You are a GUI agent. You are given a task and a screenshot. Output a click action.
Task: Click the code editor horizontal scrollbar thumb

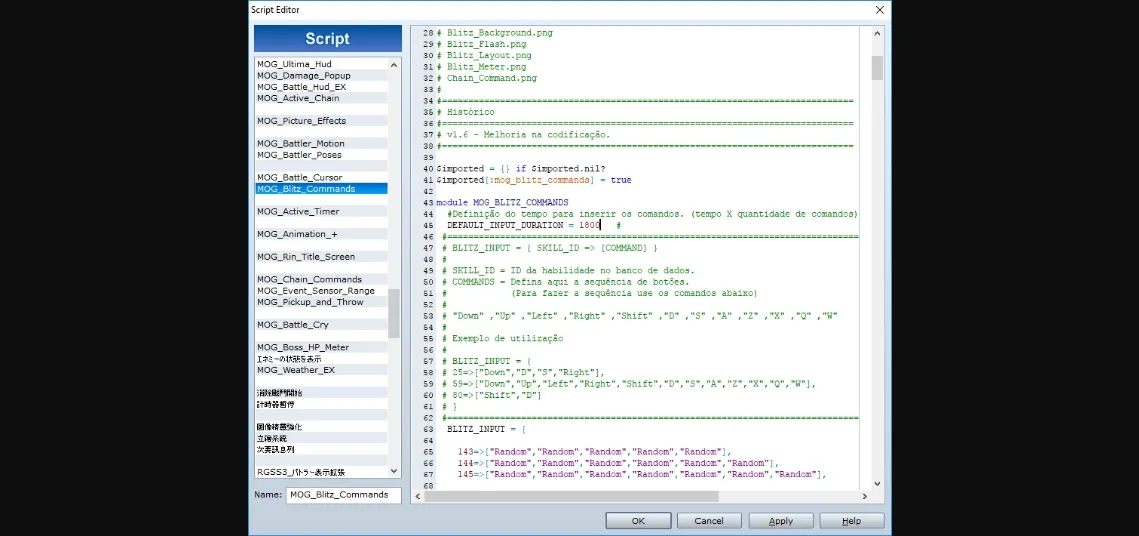570,496
